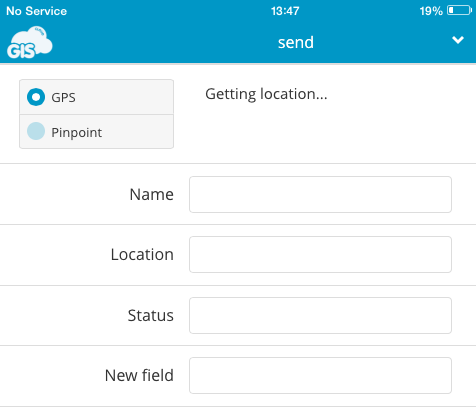Screen dimensions: 476x414
Task: Select the Pinpoint radio button
Action: [x=36, y=131]
